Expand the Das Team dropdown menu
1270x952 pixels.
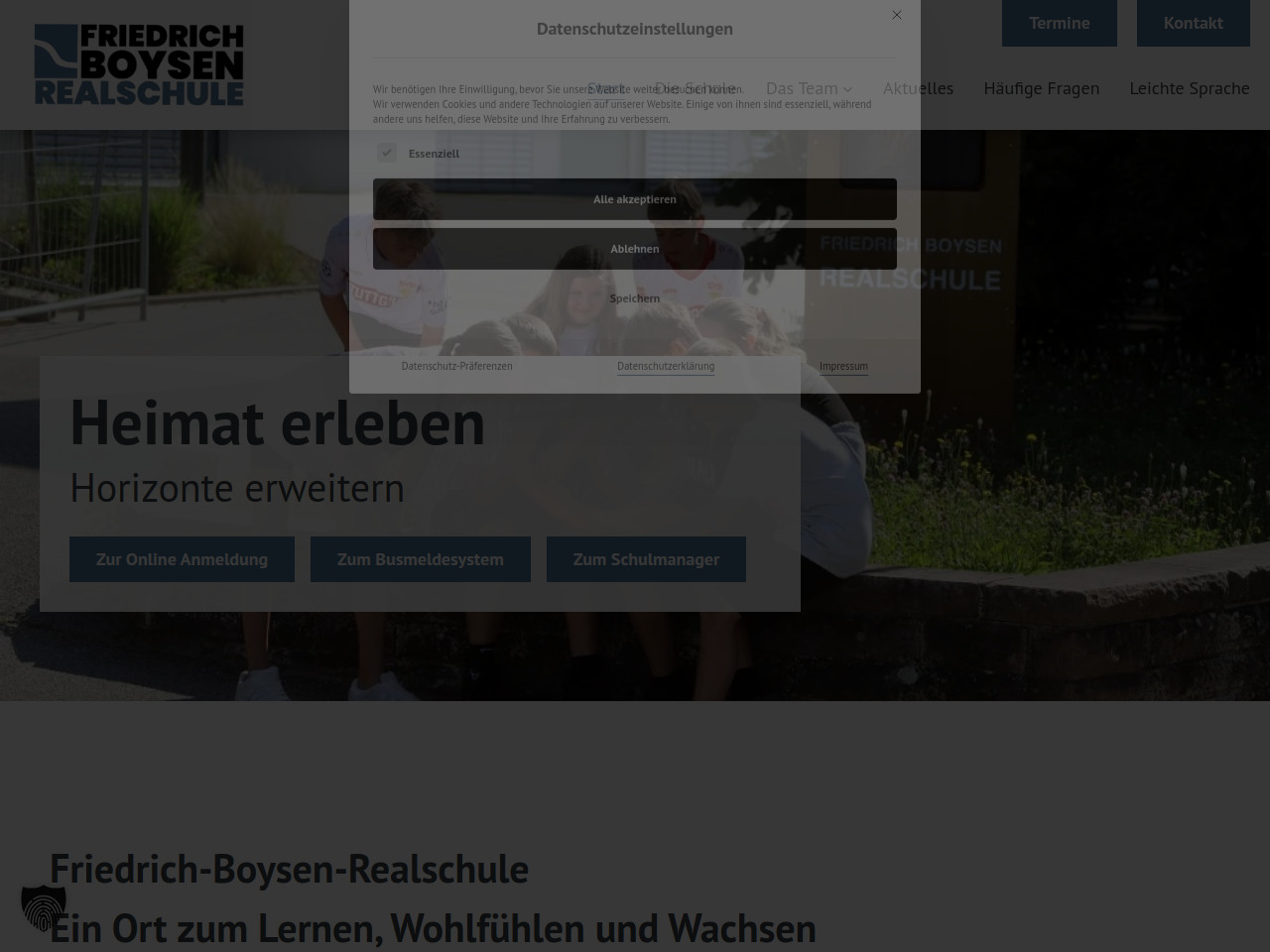[x=809, y=88]
